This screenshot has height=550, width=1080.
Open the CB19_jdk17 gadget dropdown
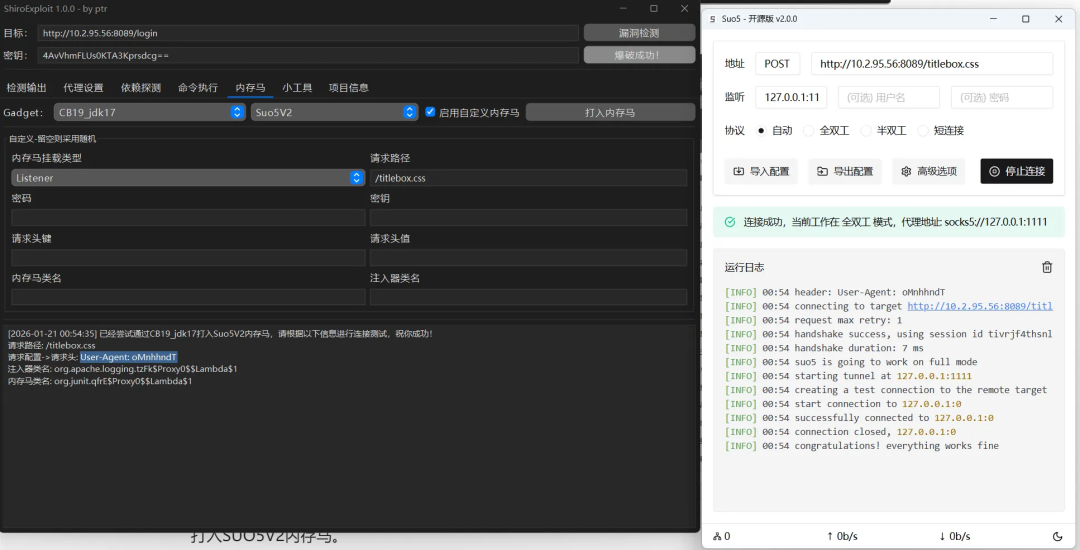(149, 112)
